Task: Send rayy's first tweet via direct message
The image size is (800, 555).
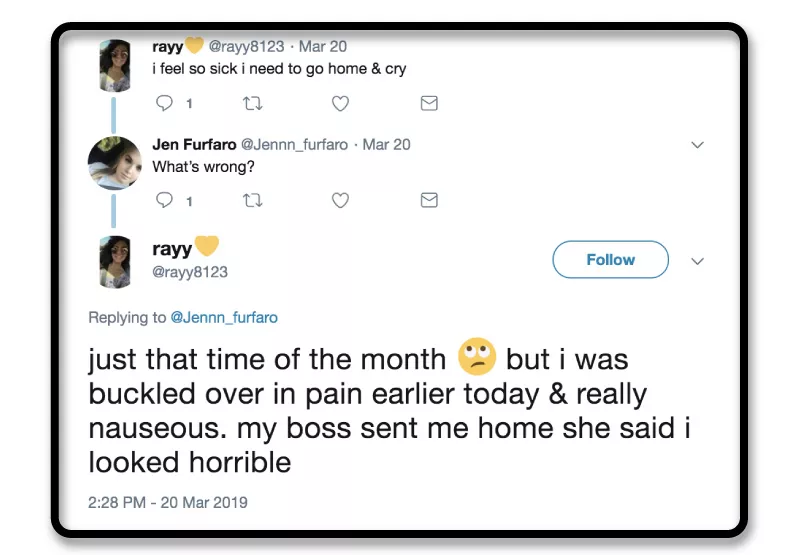Action: point(428,103)
